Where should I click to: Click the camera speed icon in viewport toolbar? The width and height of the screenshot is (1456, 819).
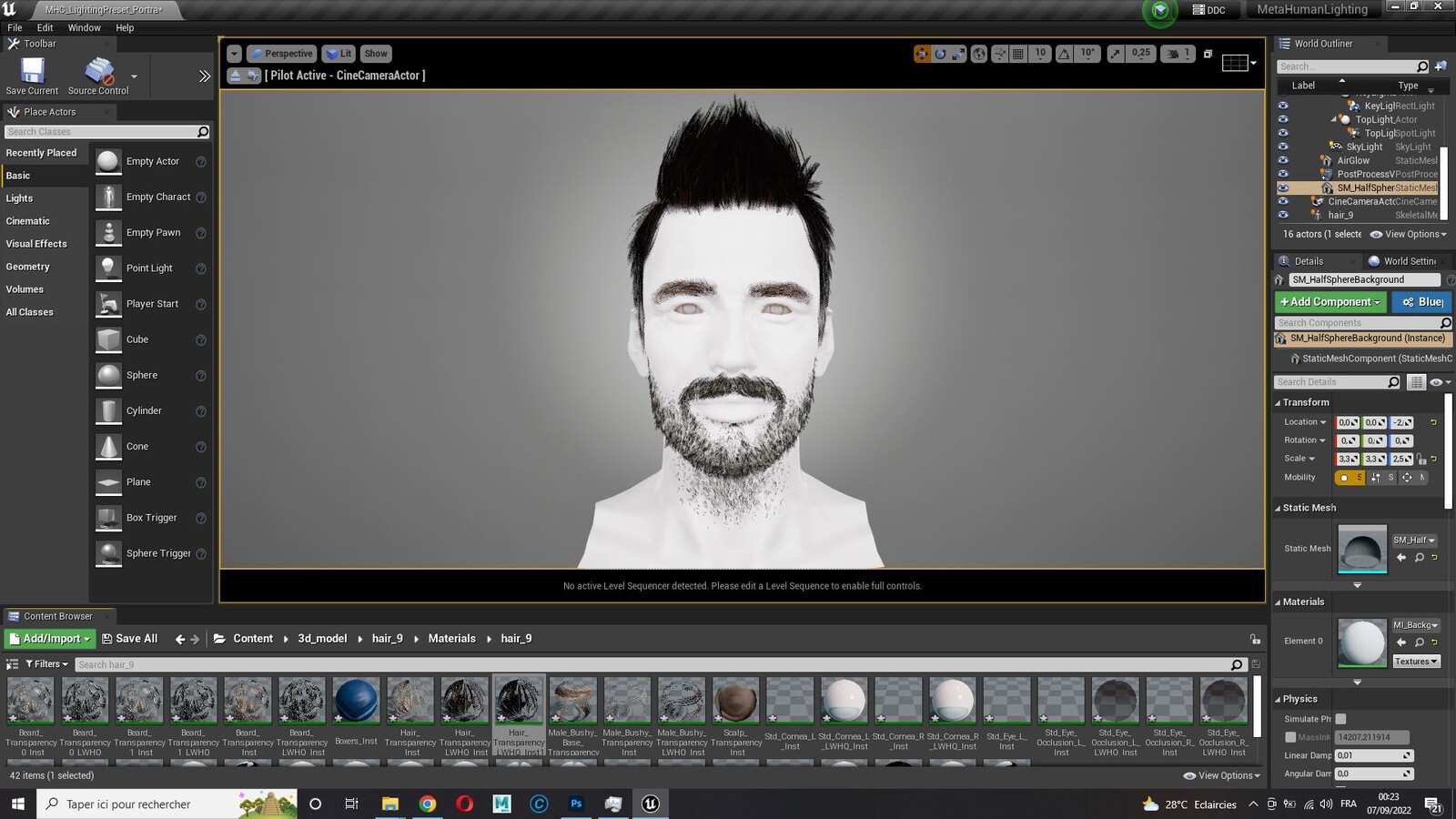coord(1173,54)
